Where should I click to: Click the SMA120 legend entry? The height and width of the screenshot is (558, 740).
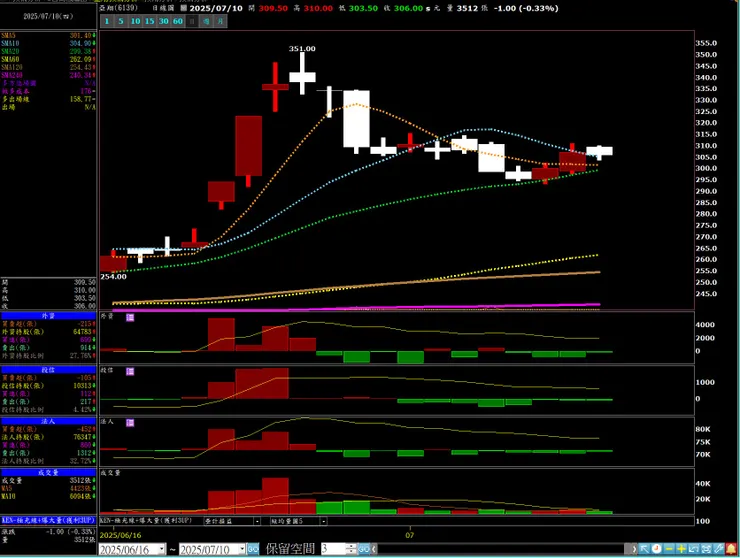[x=48, y=68]
